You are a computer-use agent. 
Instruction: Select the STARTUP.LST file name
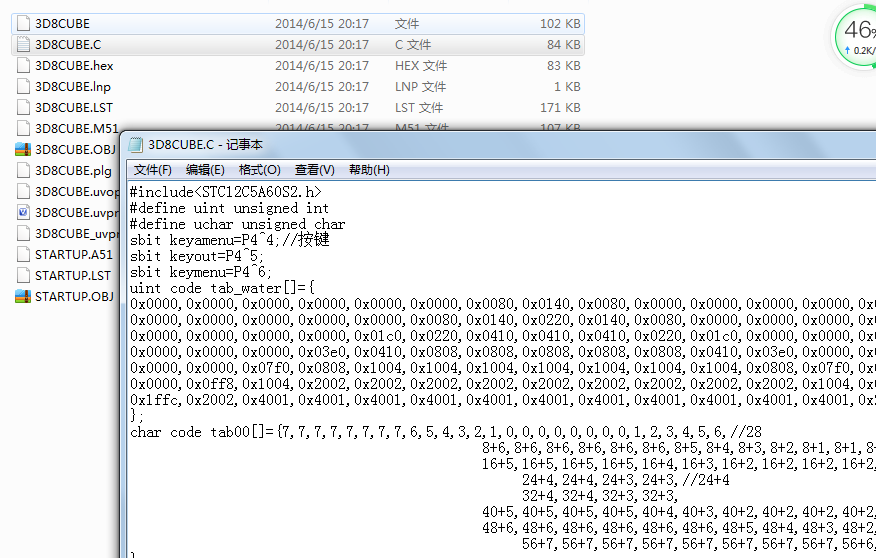[73, 276]
